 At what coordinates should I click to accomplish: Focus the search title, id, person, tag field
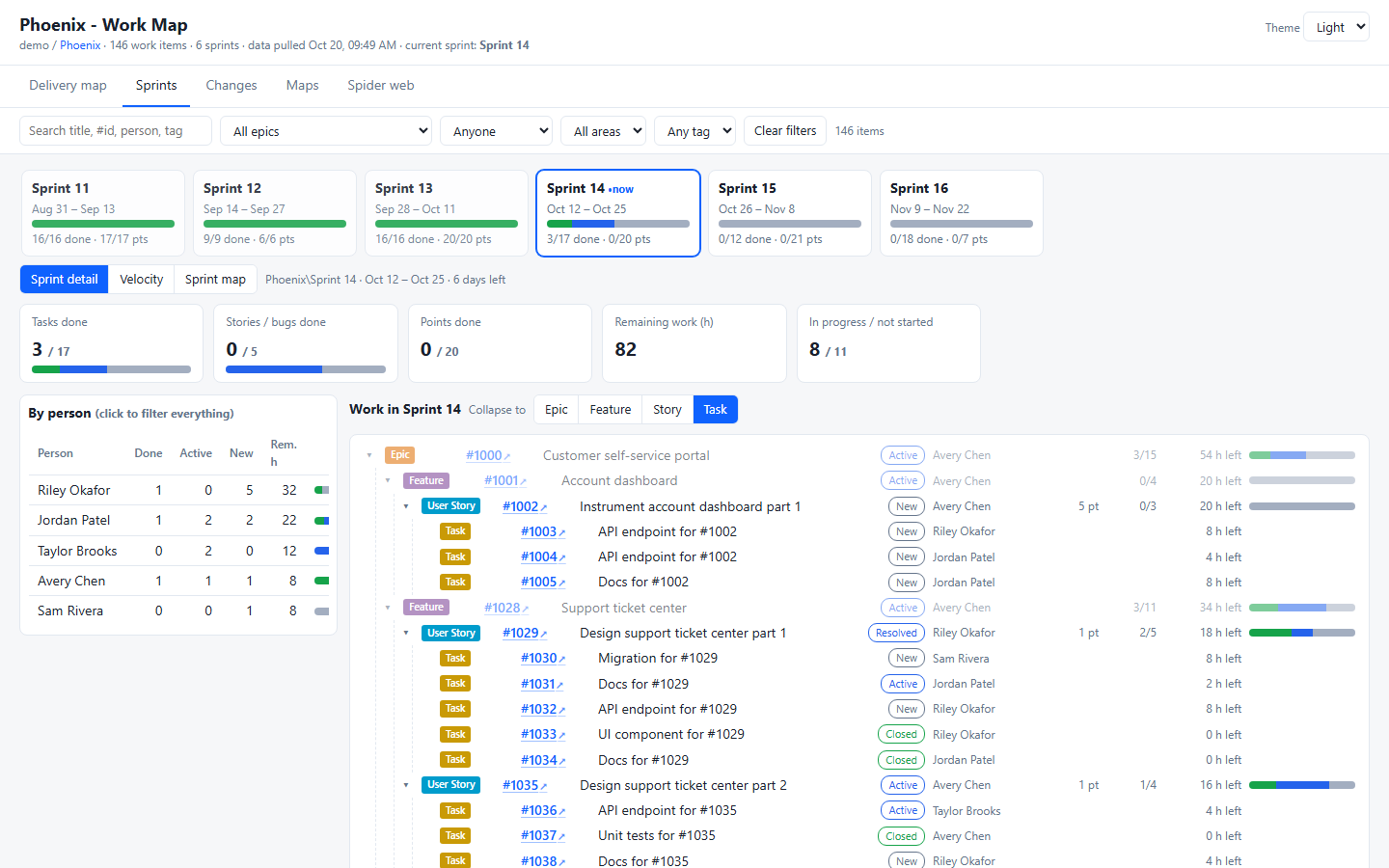point(116,131)
